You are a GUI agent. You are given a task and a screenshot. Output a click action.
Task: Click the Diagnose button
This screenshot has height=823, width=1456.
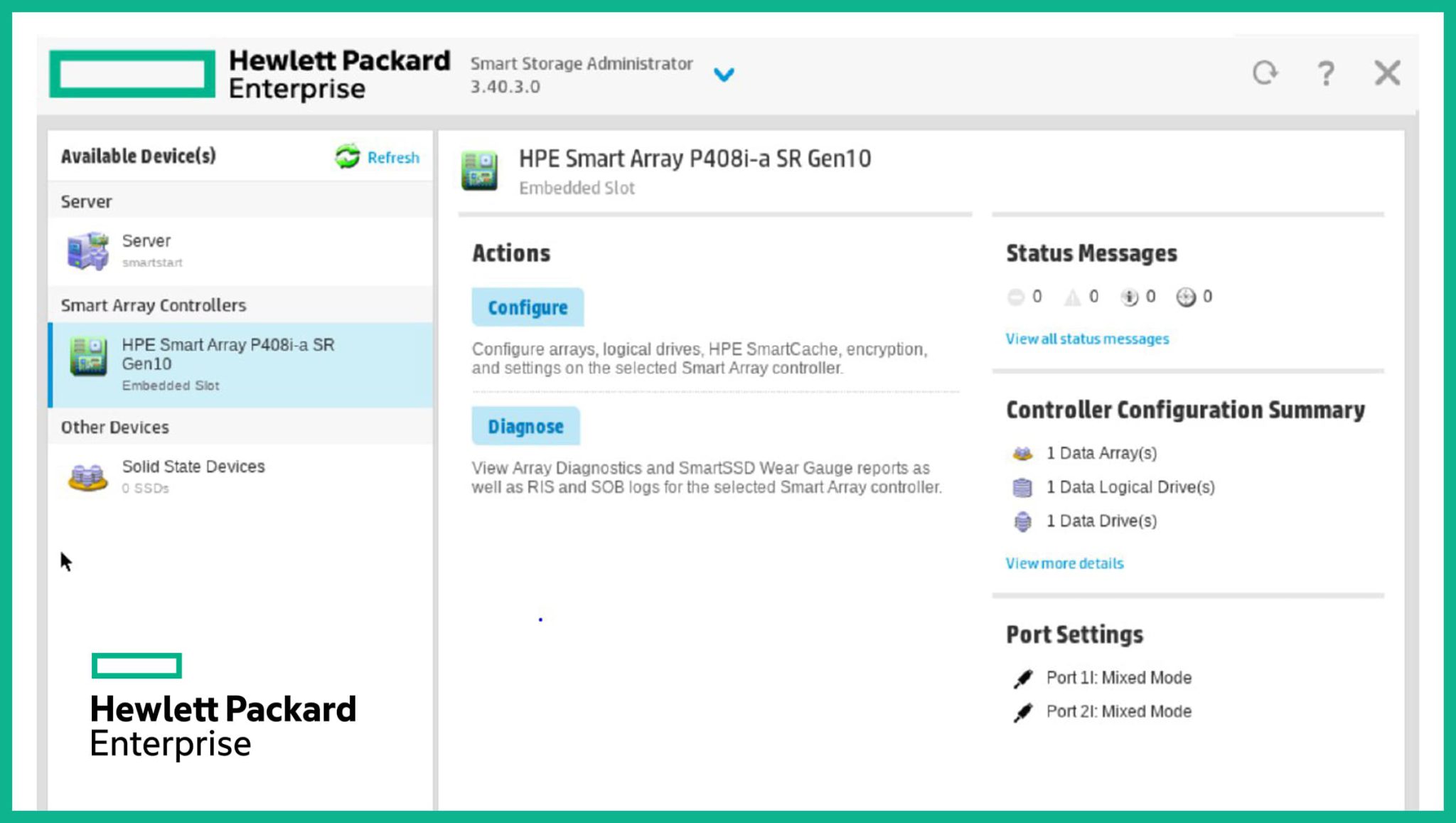pyautogui.click(x=525, y=426)
